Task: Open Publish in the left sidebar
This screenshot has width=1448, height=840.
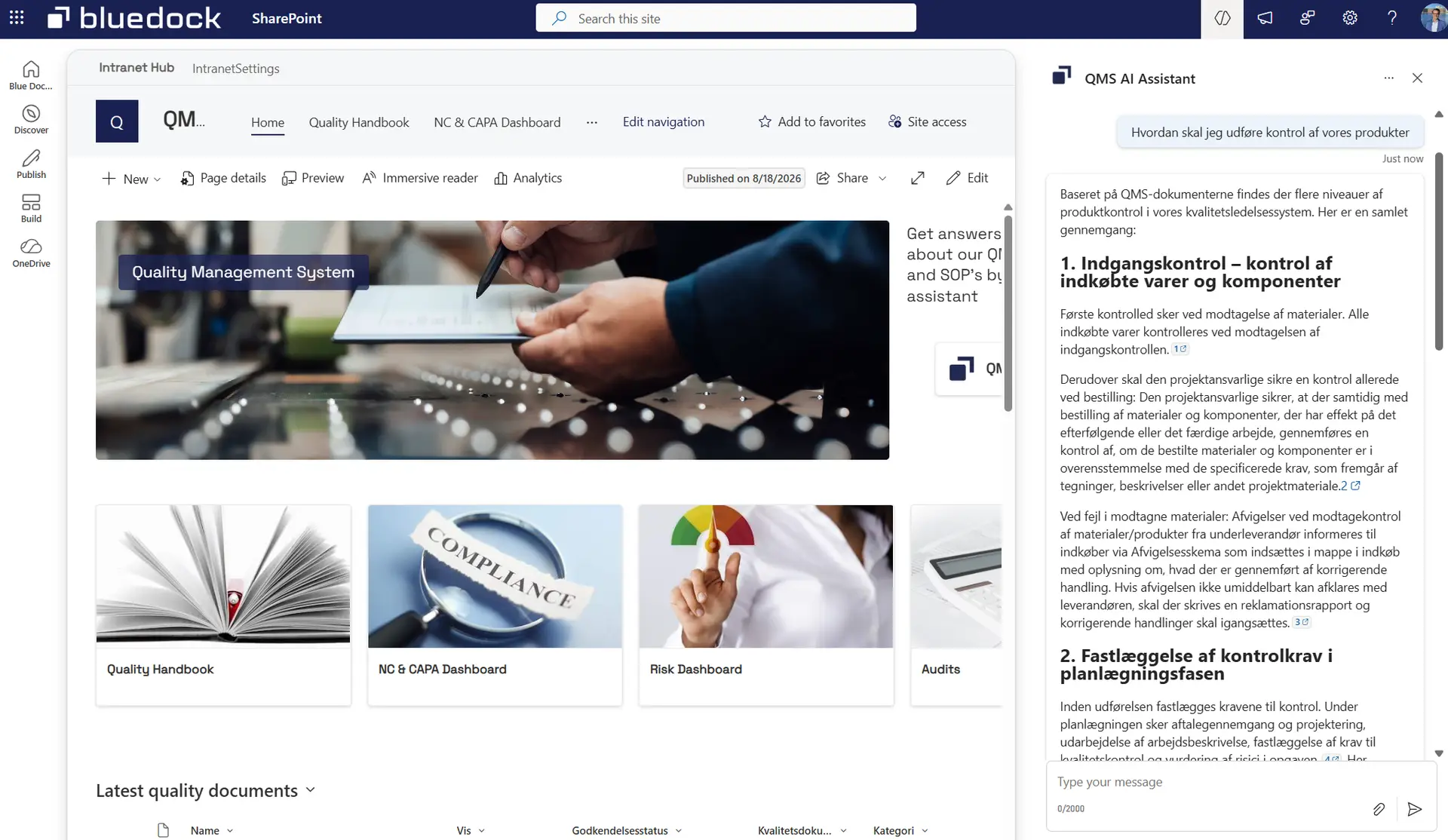Action: click(31, 164)
